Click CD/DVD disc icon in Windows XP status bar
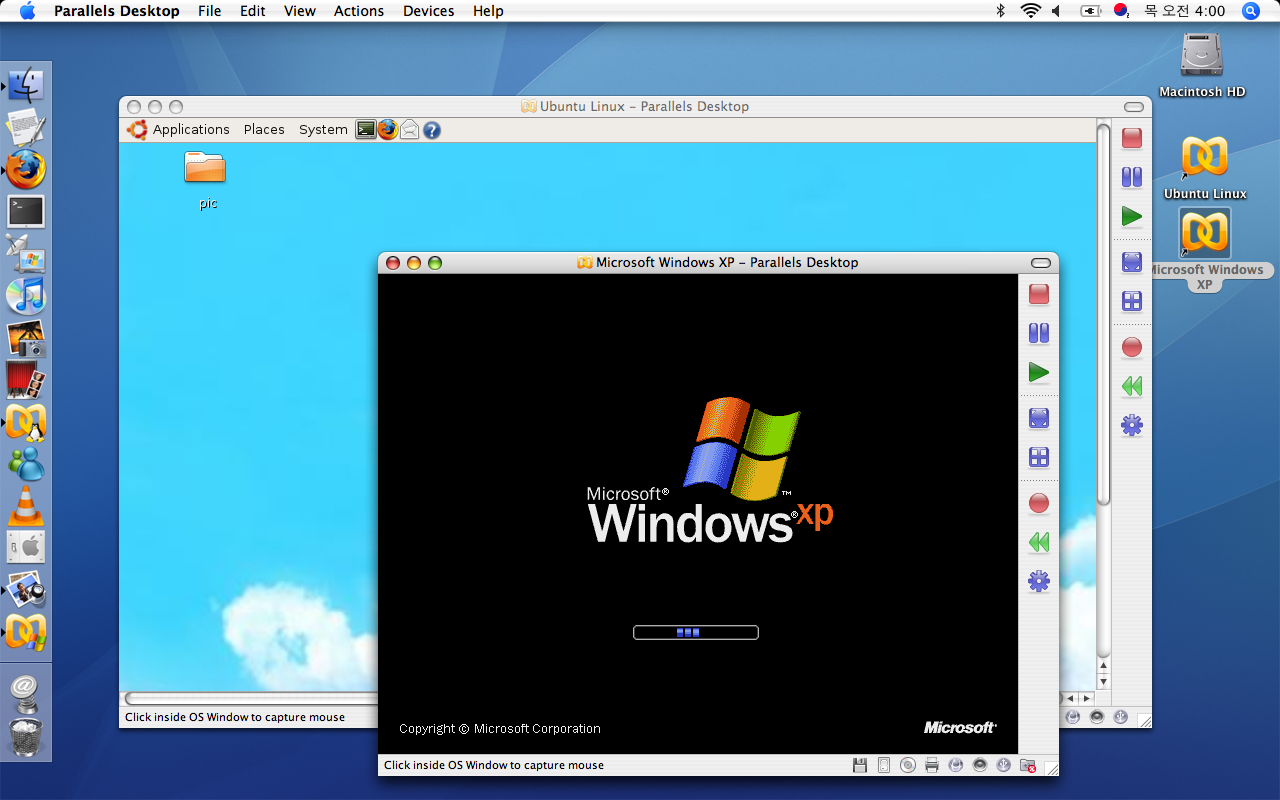 907,765
